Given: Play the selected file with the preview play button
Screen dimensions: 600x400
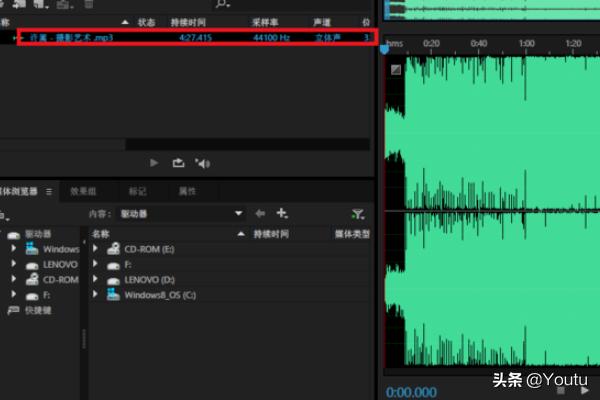Looking at the screenshot, I should [154, 163].
